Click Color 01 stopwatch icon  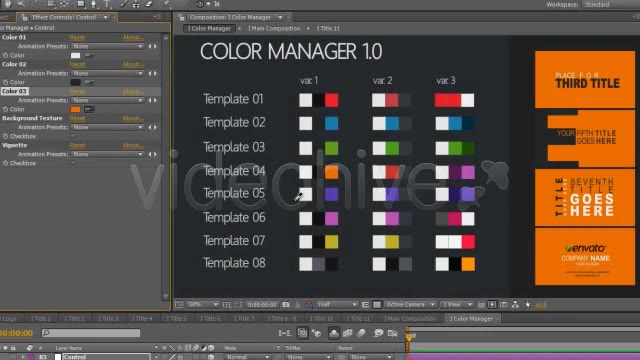pos(5,55)
